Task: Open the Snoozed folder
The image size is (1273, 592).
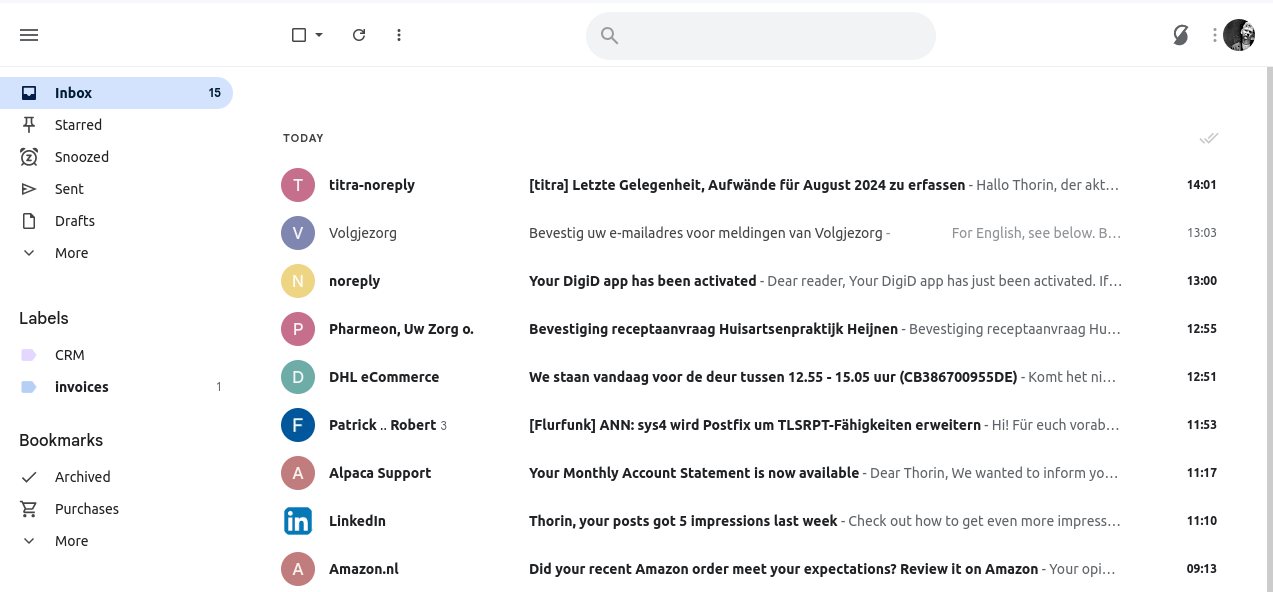Action: pyautogui.click(x=81, y=157)
